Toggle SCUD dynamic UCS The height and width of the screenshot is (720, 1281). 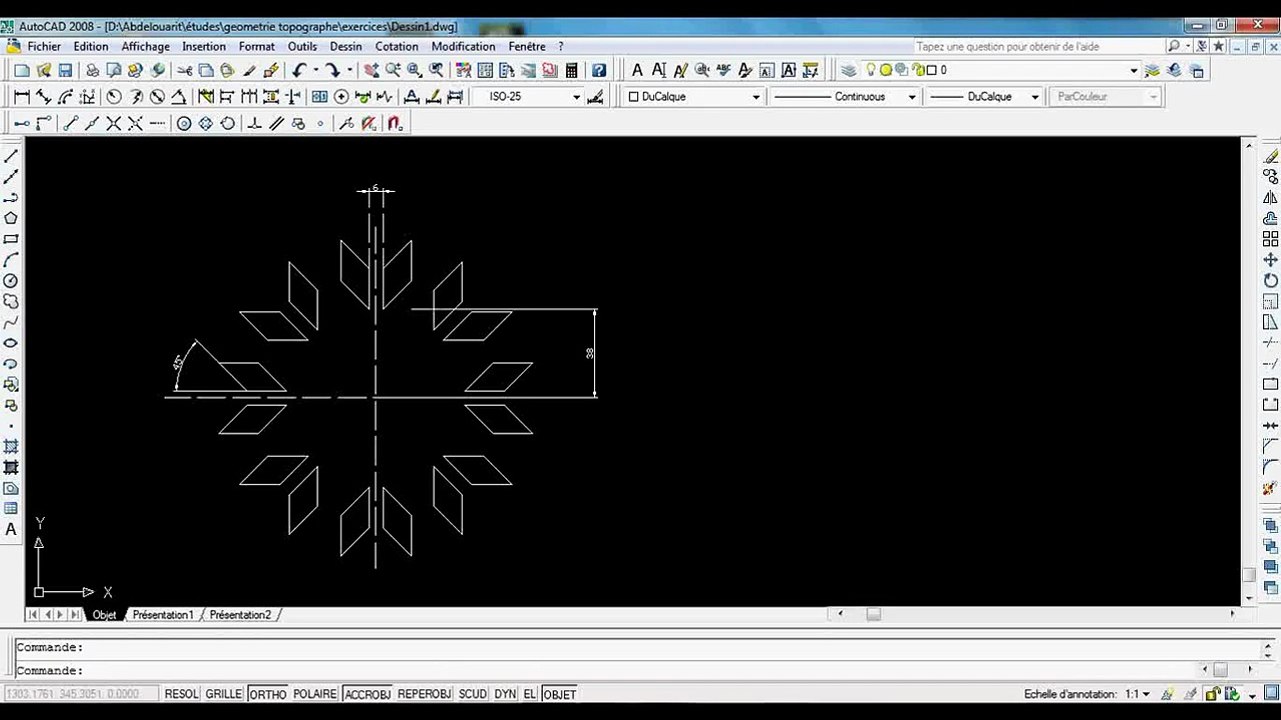point(473,694)
